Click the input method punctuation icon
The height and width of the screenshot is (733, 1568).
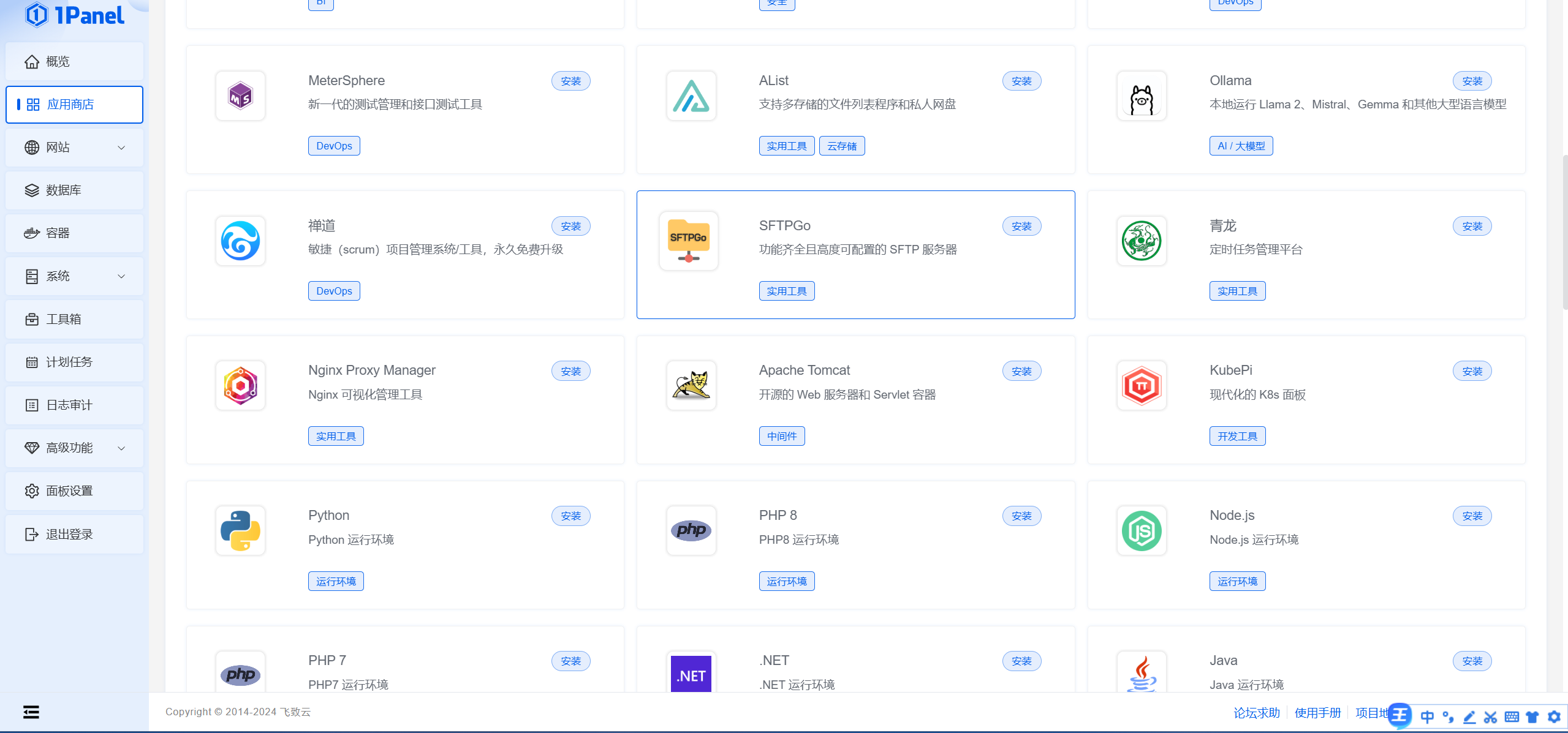pyautogui.click(x=1448, y=716)
